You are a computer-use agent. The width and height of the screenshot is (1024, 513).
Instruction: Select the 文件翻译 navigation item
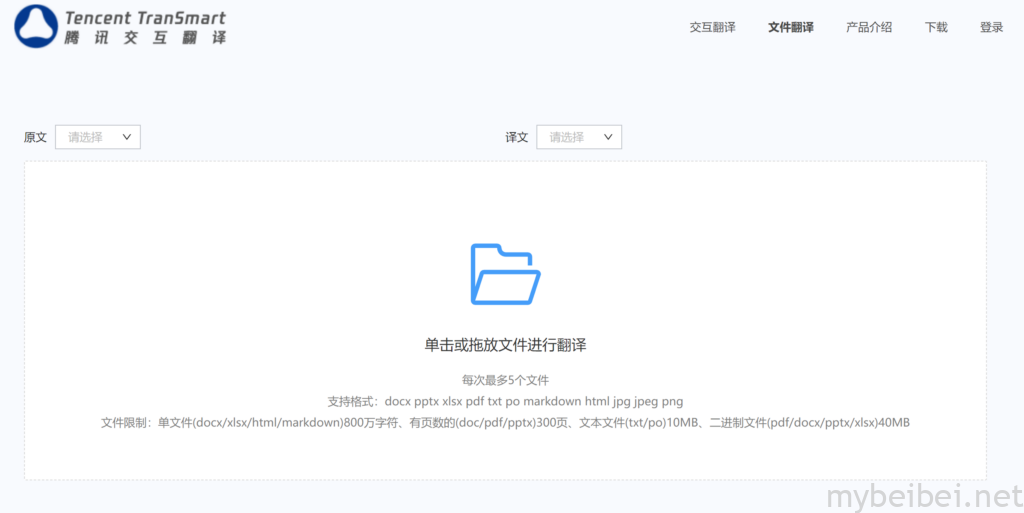pos(790,27)
